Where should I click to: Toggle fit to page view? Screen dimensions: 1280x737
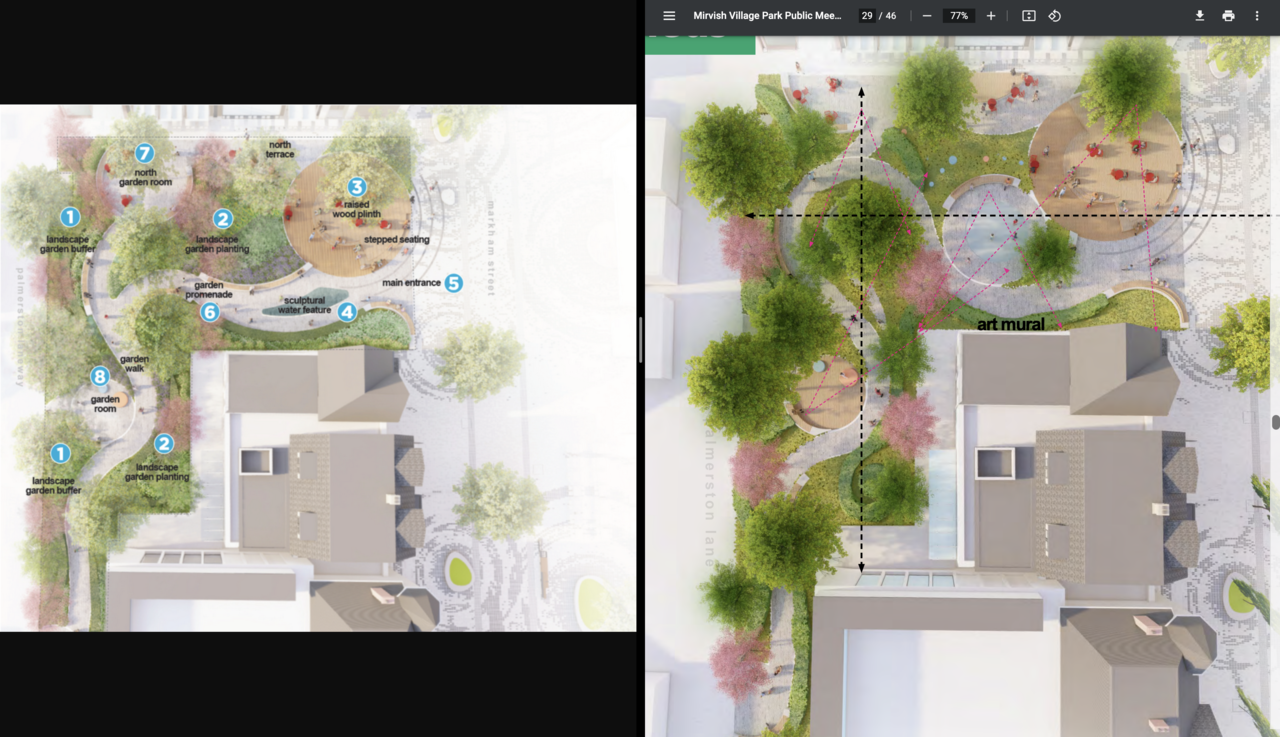point(1028,16)
